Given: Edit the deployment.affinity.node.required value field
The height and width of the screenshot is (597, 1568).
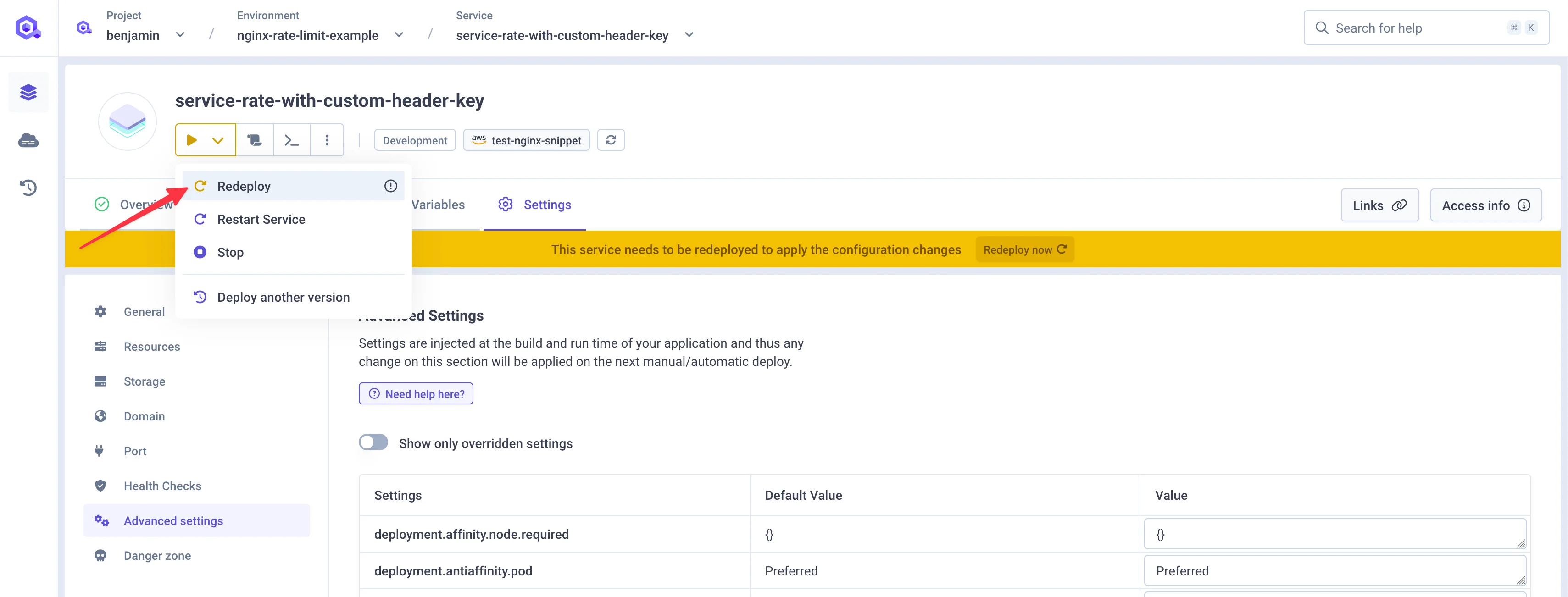Looking at the screenshot, I should pyautogui.click(x=1334, y=534).
